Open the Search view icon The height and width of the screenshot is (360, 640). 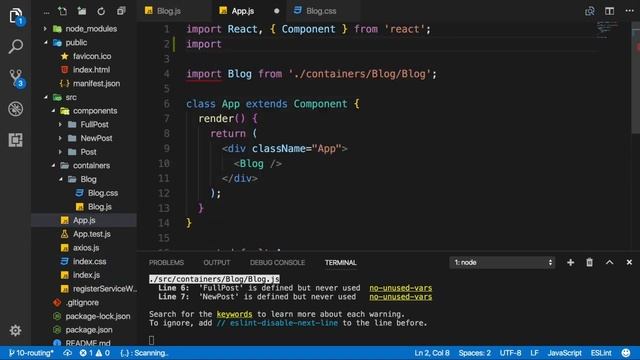16,46
